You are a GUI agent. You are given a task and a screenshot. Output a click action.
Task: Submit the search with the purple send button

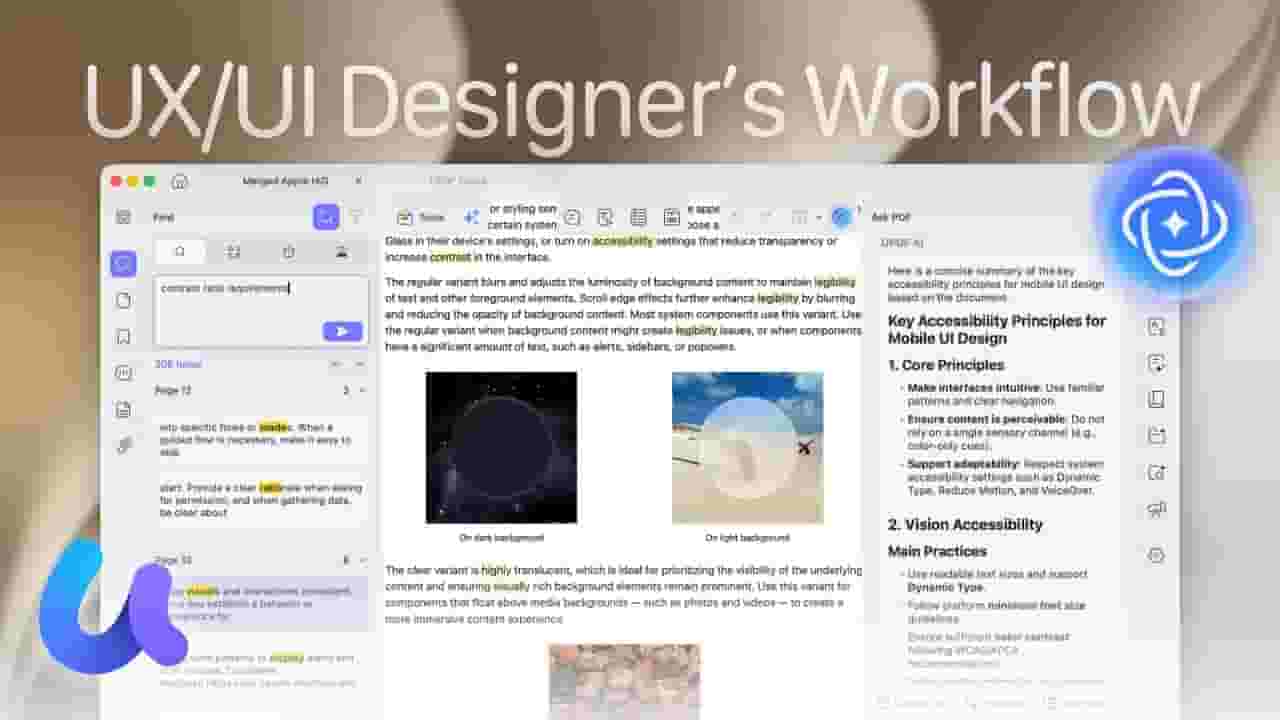tap(343, 331)
